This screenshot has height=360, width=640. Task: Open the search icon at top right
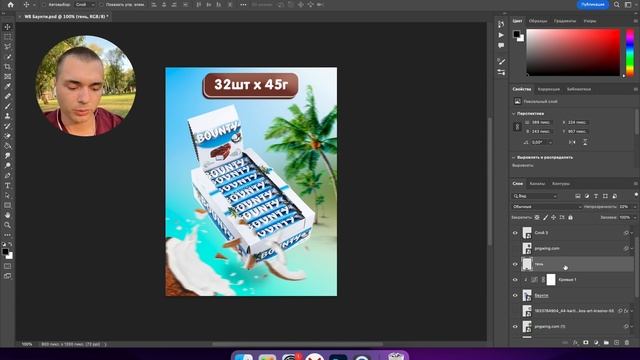pyautogui.click(x=617, y=4)
